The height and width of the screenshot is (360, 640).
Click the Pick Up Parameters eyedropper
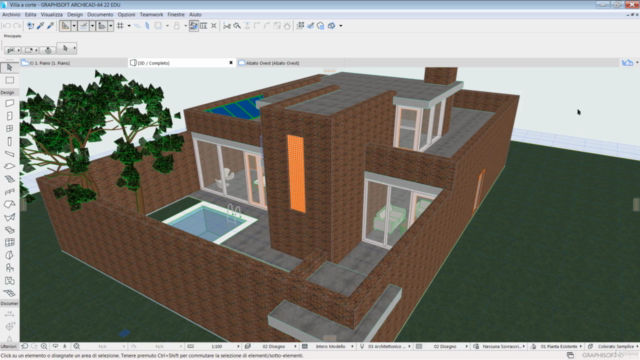[x=40, y=26]
